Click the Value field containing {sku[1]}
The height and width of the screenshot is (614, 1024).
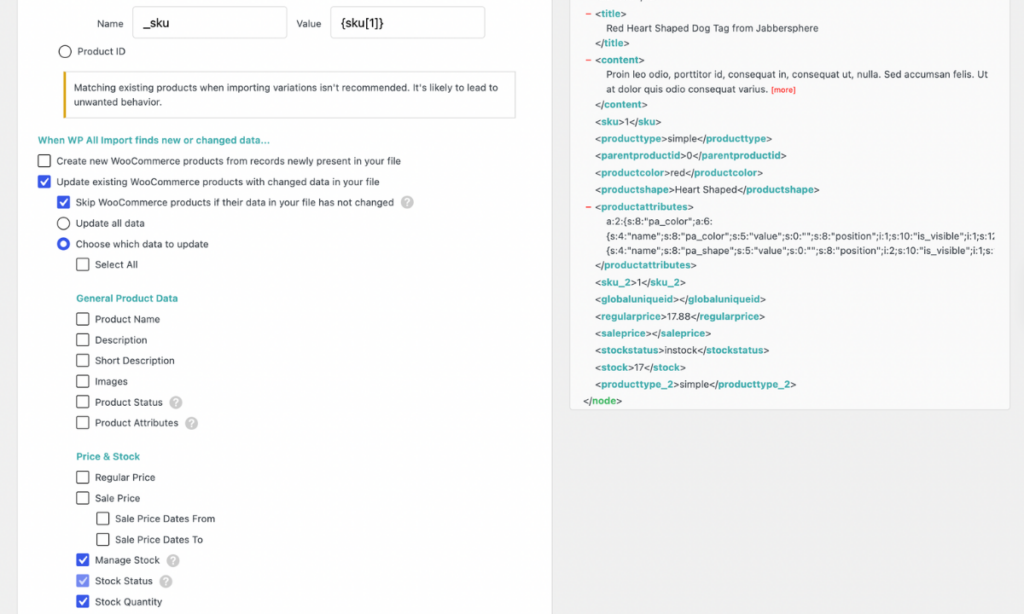(x=408, y=23)
